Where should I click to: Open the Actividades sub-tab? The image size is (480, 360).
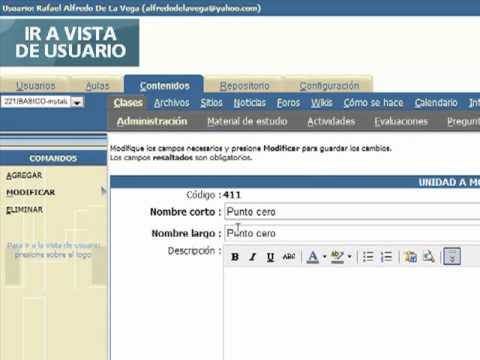click(331, 121)
